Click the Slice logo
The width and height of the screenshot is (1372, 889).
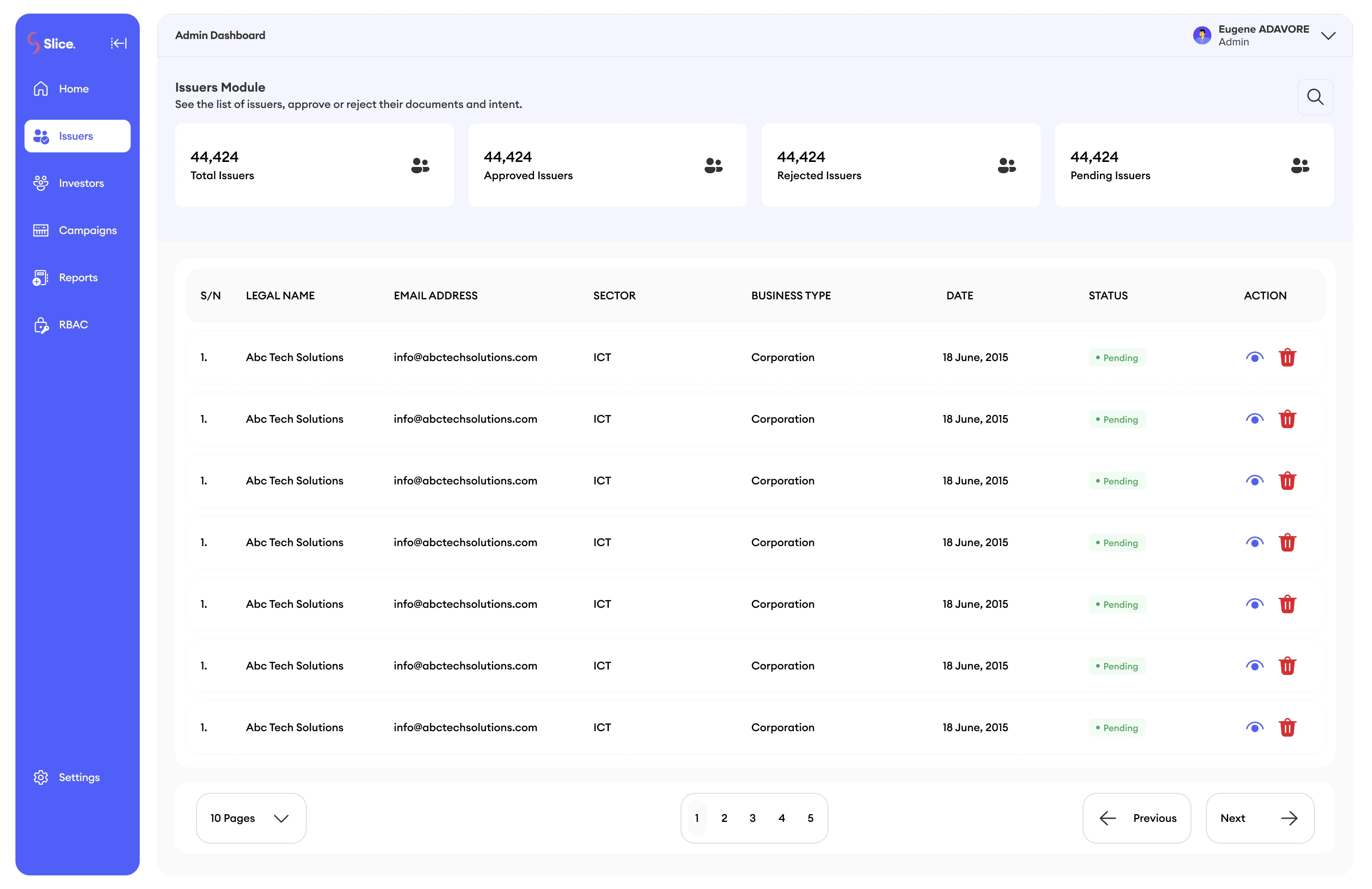pos(51,43)
